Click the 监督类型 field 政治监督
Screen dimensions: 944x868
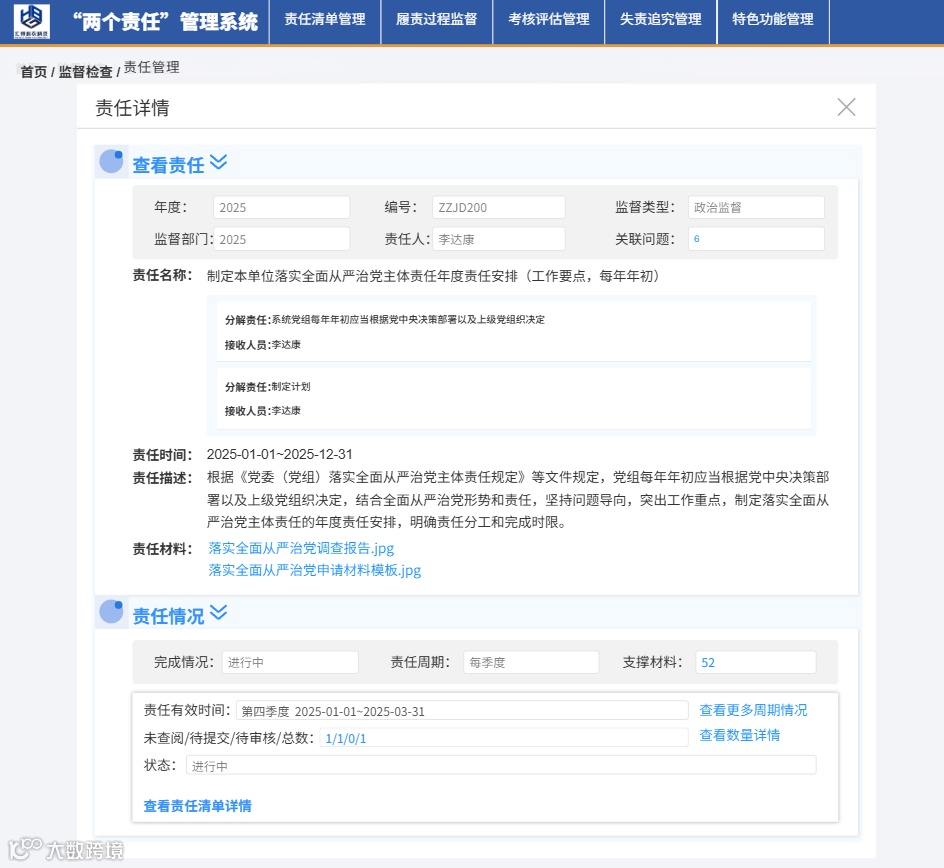click(x=756, y=208)
